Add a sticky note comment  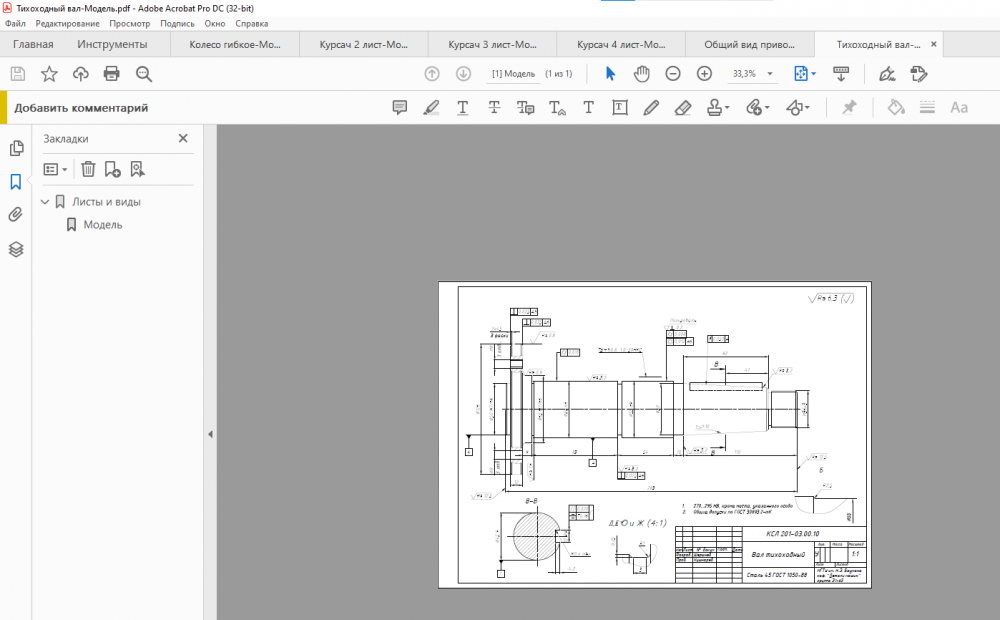pos(400,108)
